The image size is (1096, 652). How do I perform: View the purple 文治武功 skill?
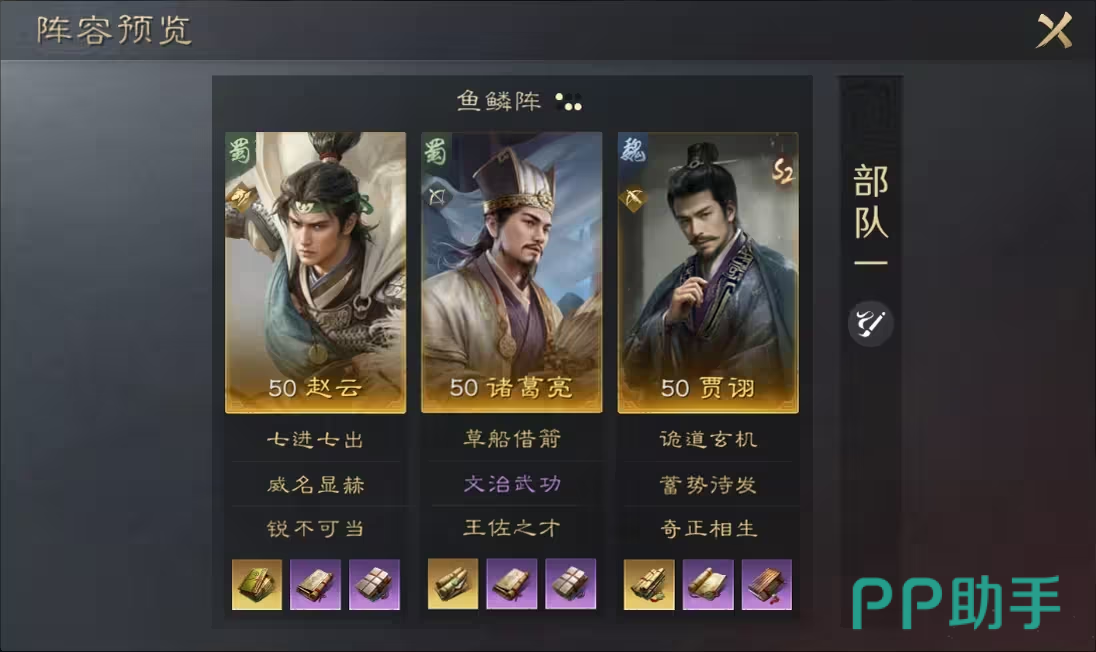coord(512,484)
